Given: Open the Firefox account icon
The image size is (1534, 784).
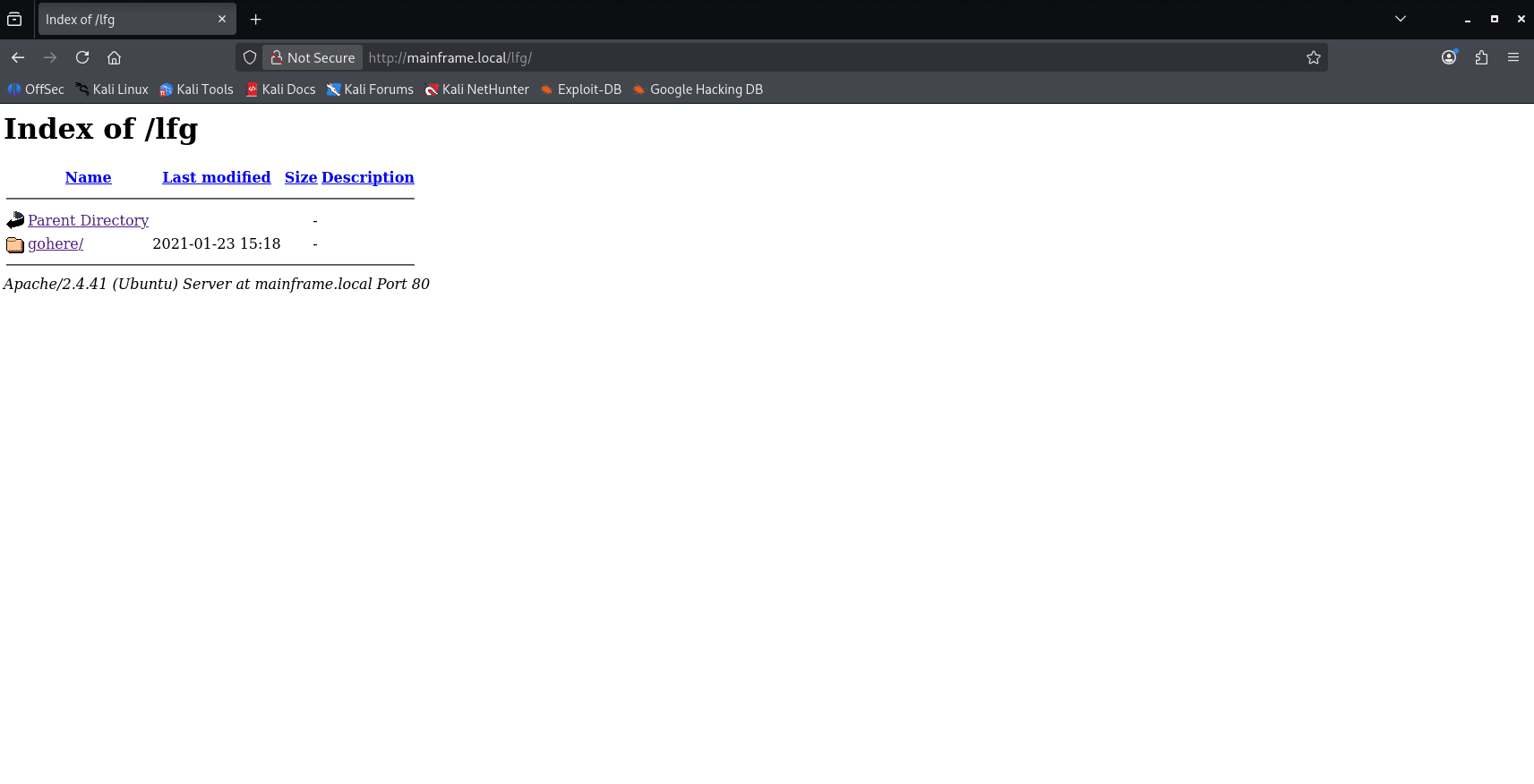Looking at the screenshot, I should (x=1449, y=57).
